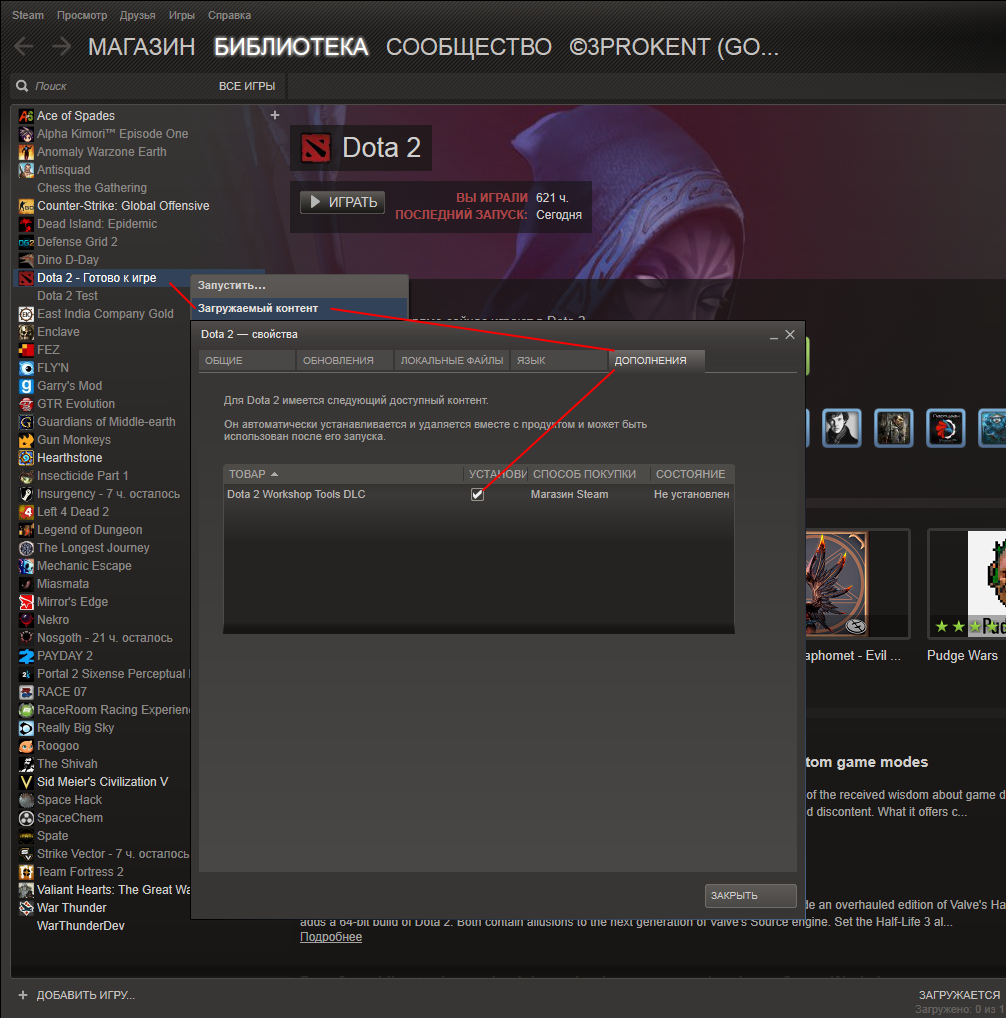The image size is (1006, 1018).
Task: Open the Просмотр menu
Action: coord(82,15)
